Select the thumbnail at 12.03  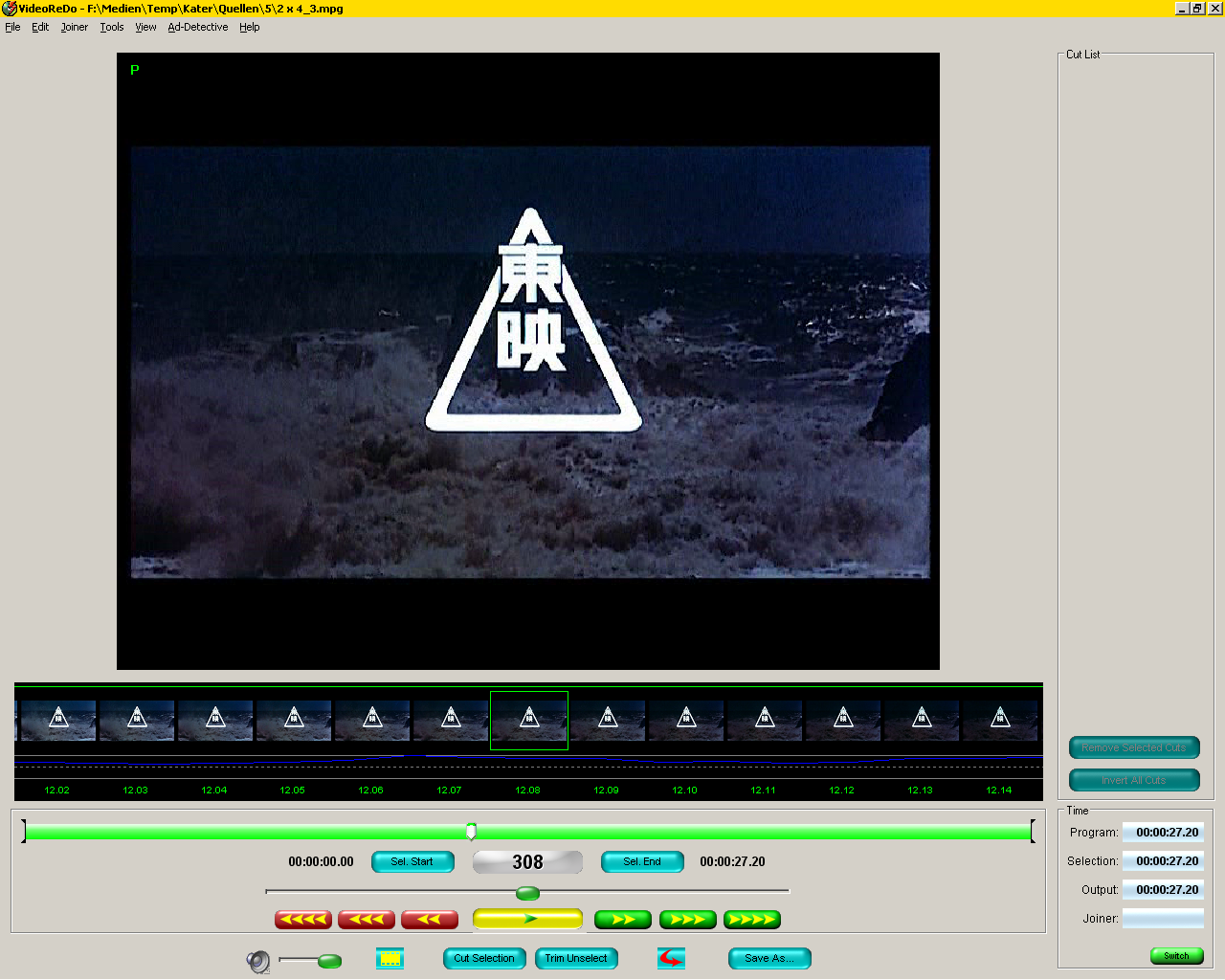(137, 721)
